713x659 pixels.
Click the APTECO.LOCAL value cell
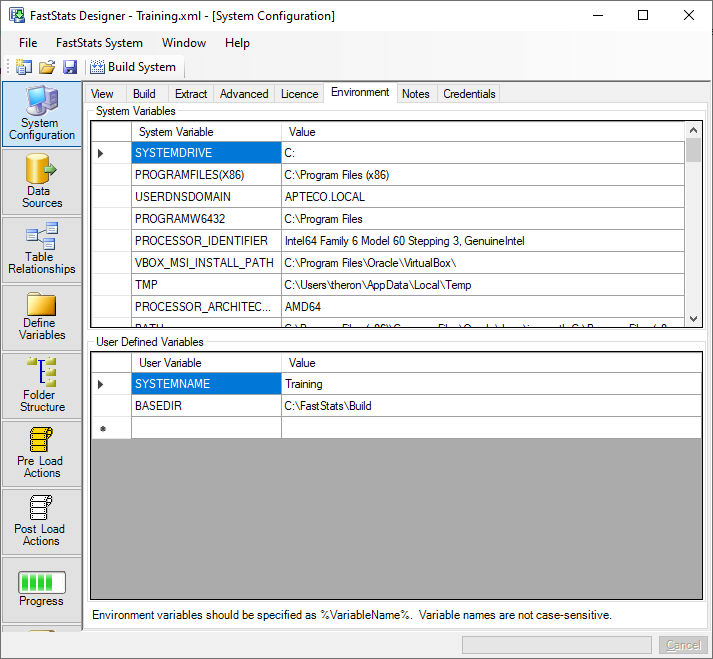483,197
